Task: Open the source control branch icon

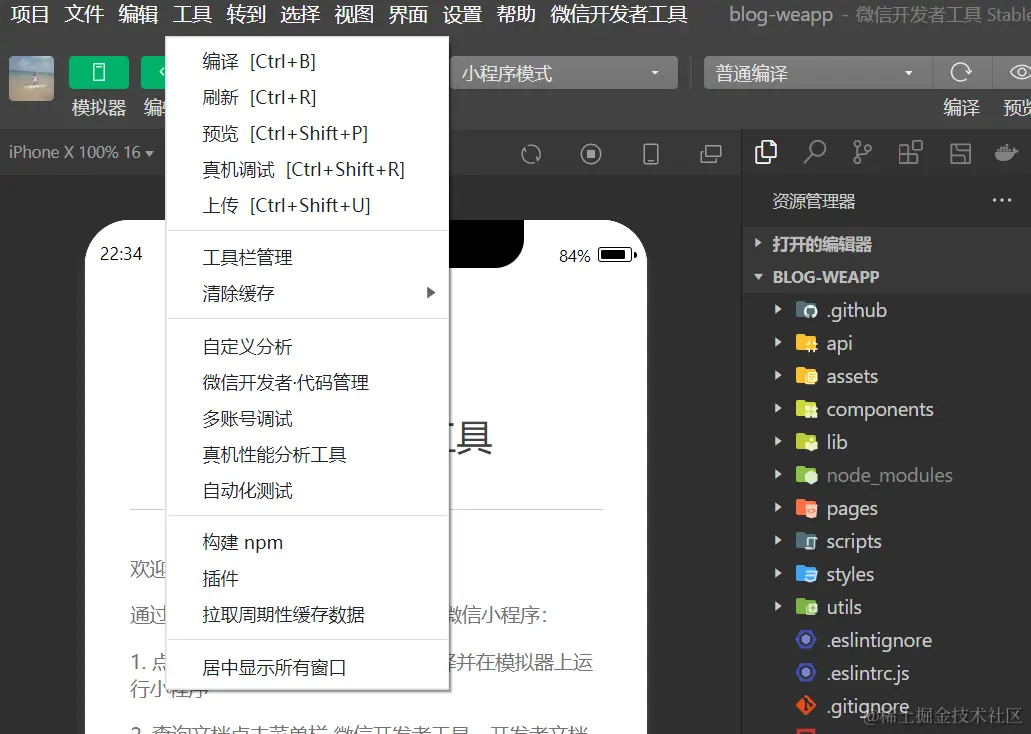Action: click(x=862, y=153)
